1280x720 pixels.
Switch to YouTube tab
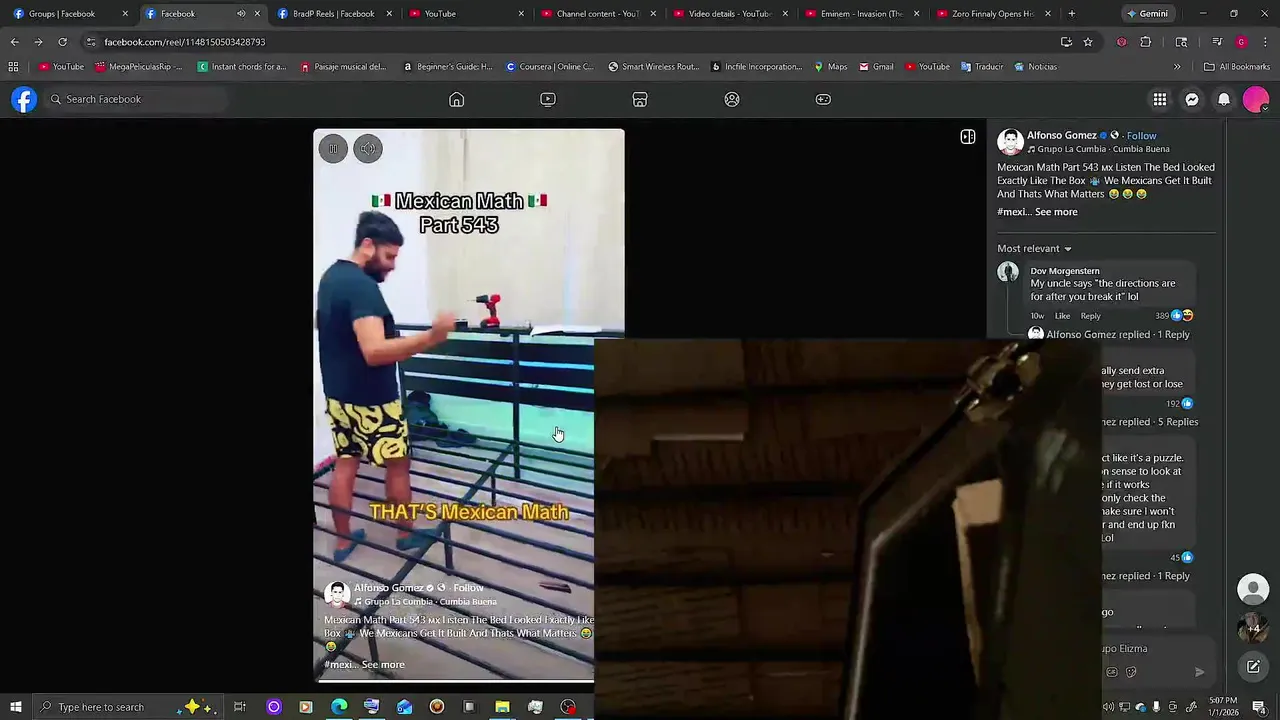(466, 14)
